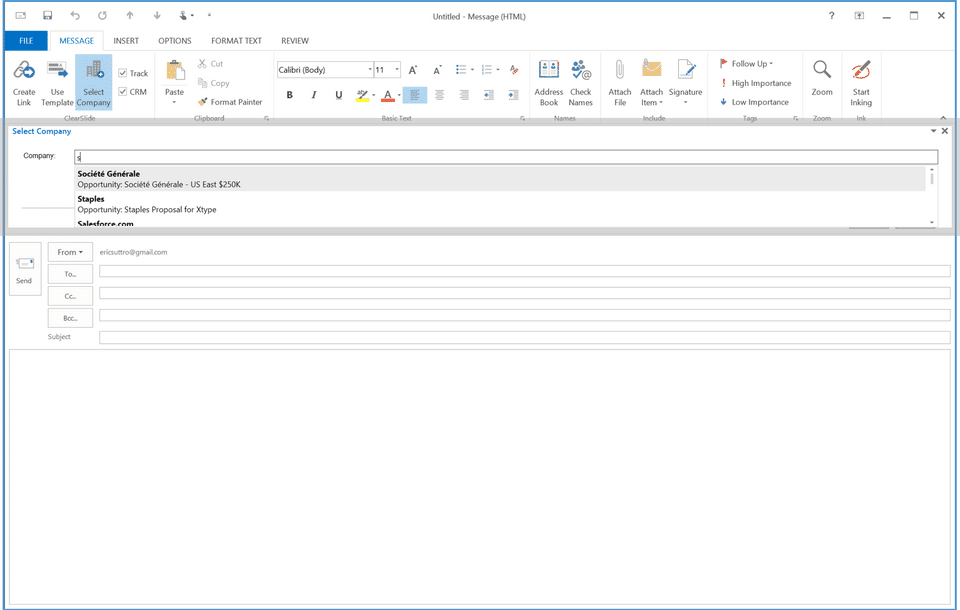Expand the numbering list options
This screenshot has height=610, width=960.
click(x=498, y=70)
